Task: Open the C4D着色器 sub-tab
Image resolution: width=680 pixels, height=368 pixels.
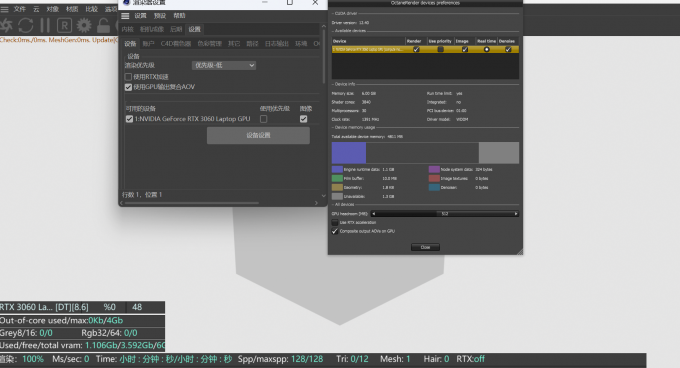Action: click(176, 44)
